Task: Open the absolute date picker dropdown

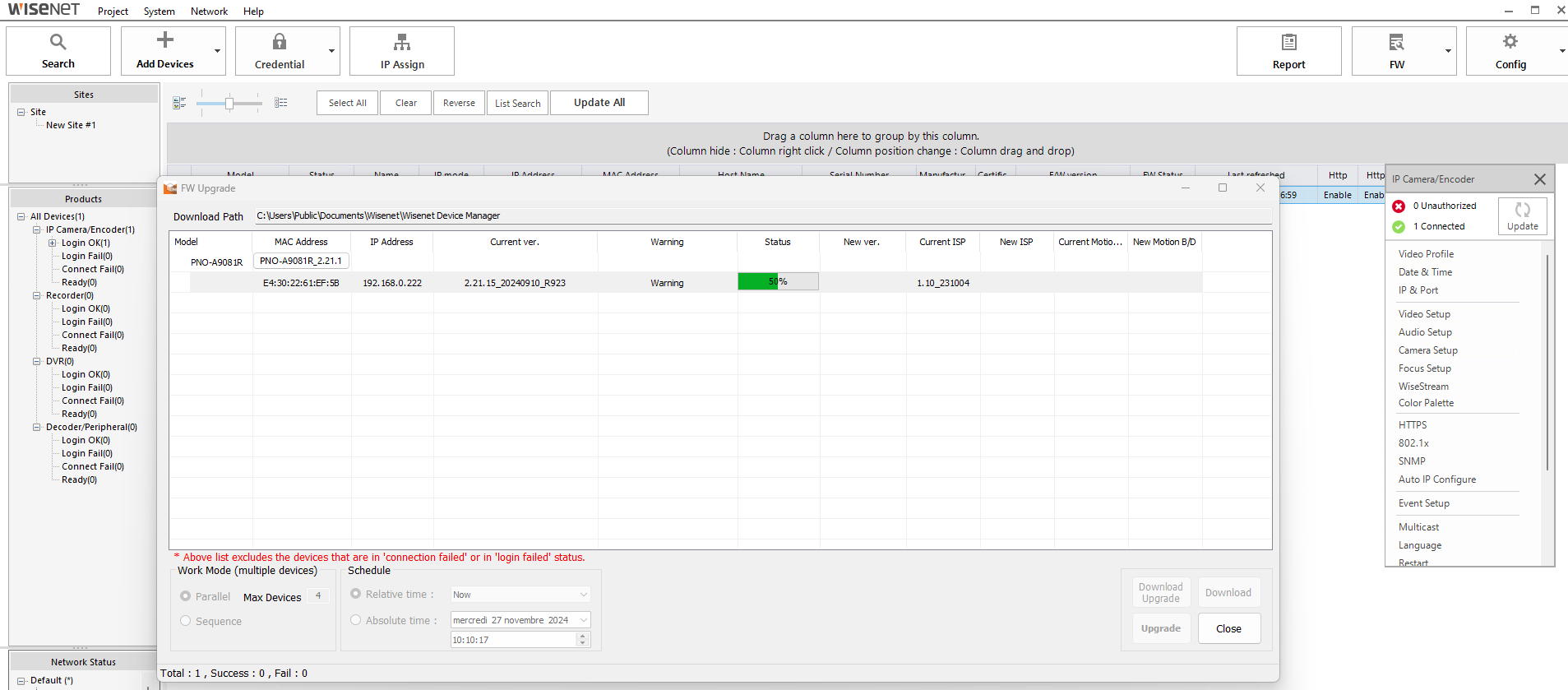Action: pos(584,620)
